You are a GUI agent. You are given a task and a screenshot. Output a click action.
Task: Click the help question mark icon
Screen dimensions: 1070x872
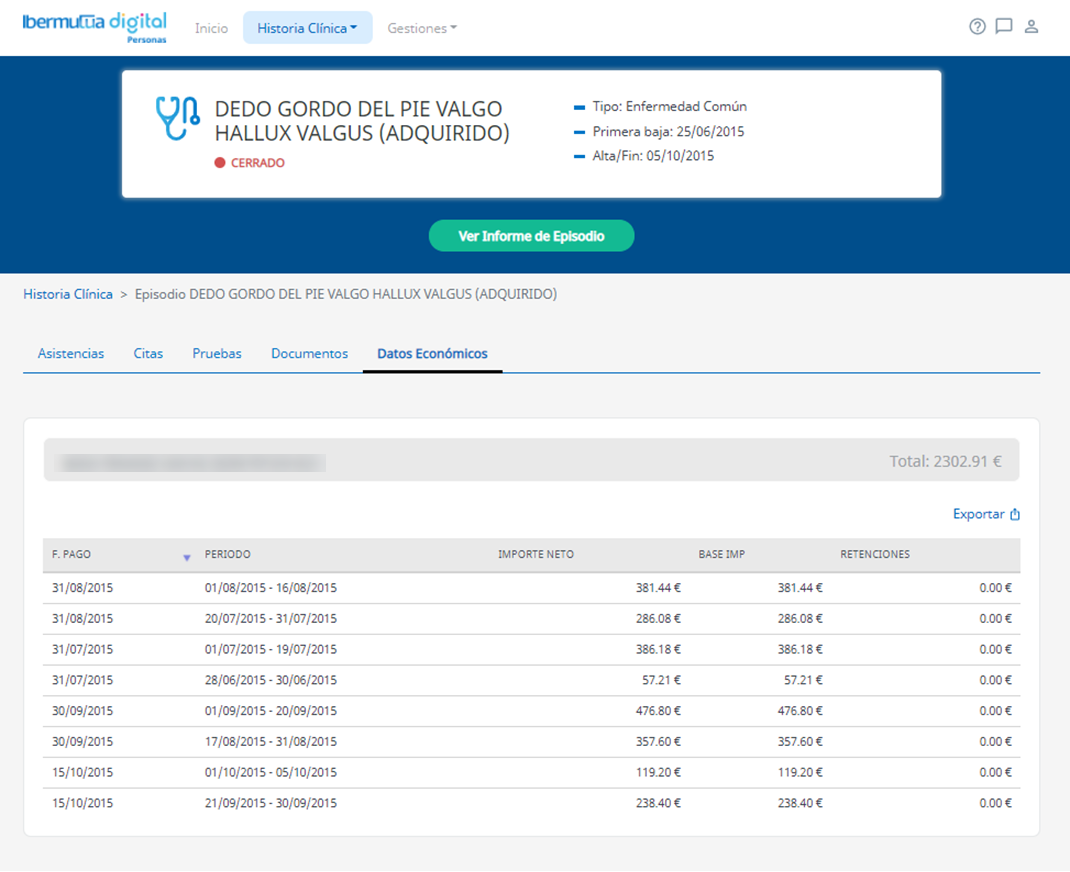[x=977, y=27]
